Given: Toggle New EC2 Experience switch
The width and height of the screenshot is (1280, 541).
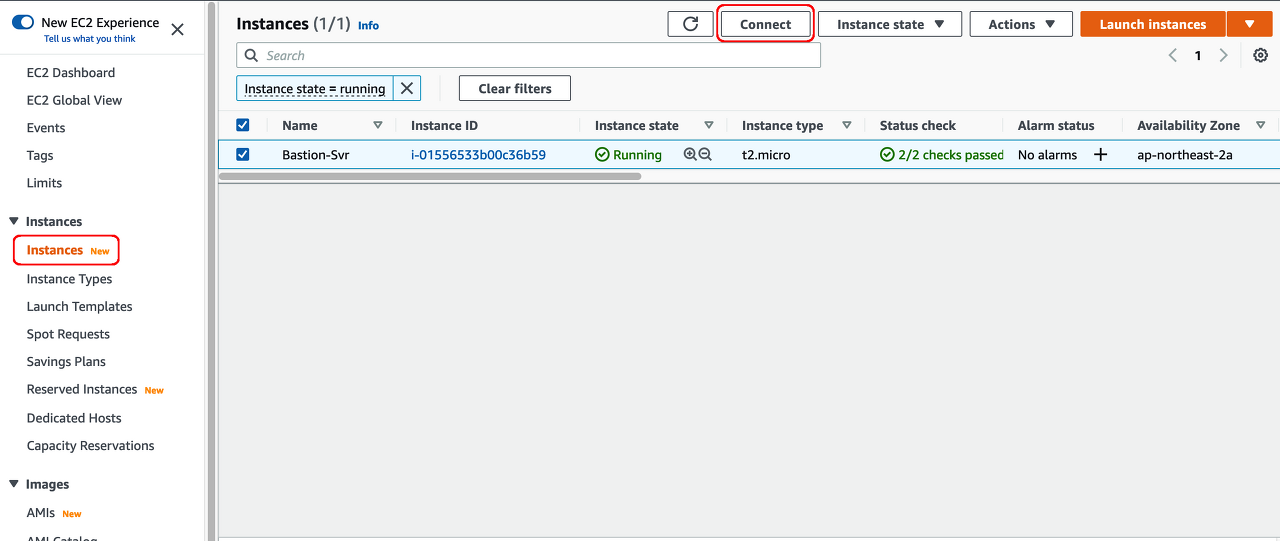Looking at the screenshot, I should 23,22.
